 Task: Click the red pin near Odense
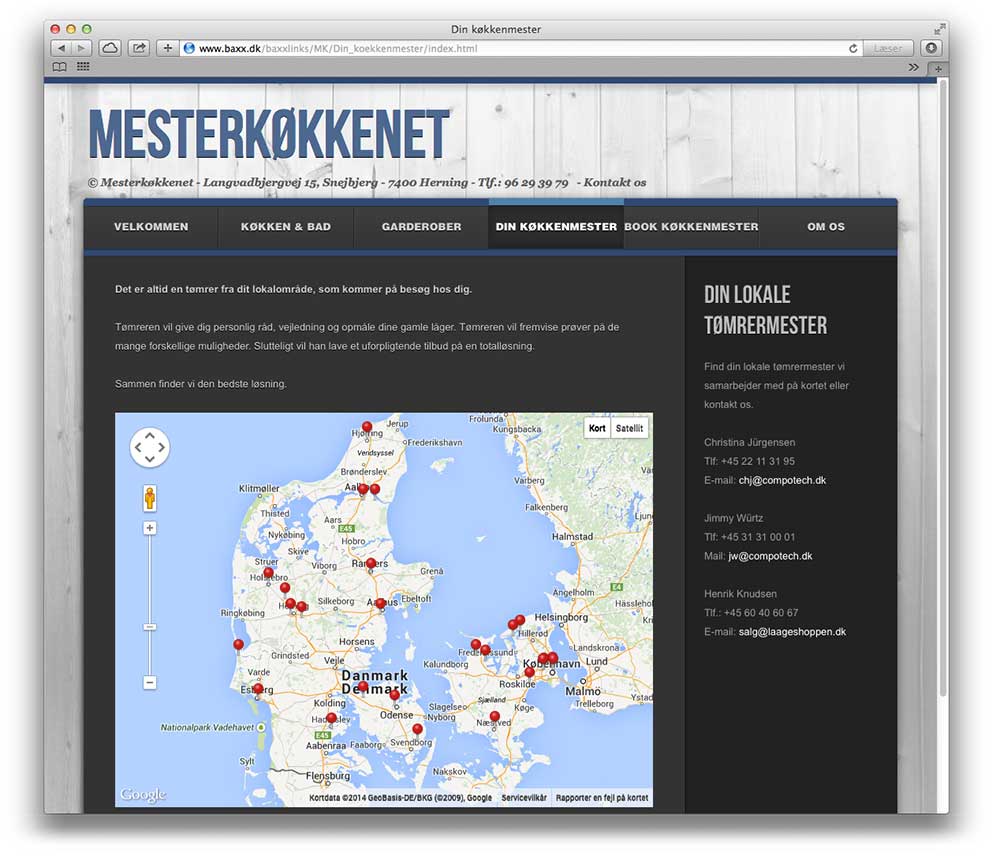pos(395,696)
